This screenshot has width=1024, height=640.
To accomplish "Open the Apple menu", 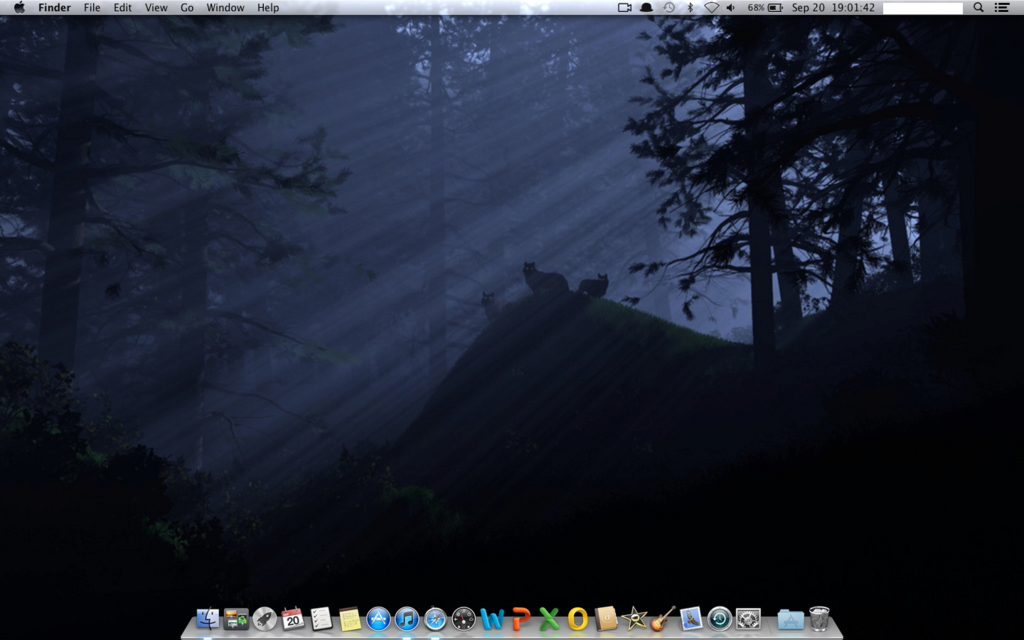I will coord(19,7).
